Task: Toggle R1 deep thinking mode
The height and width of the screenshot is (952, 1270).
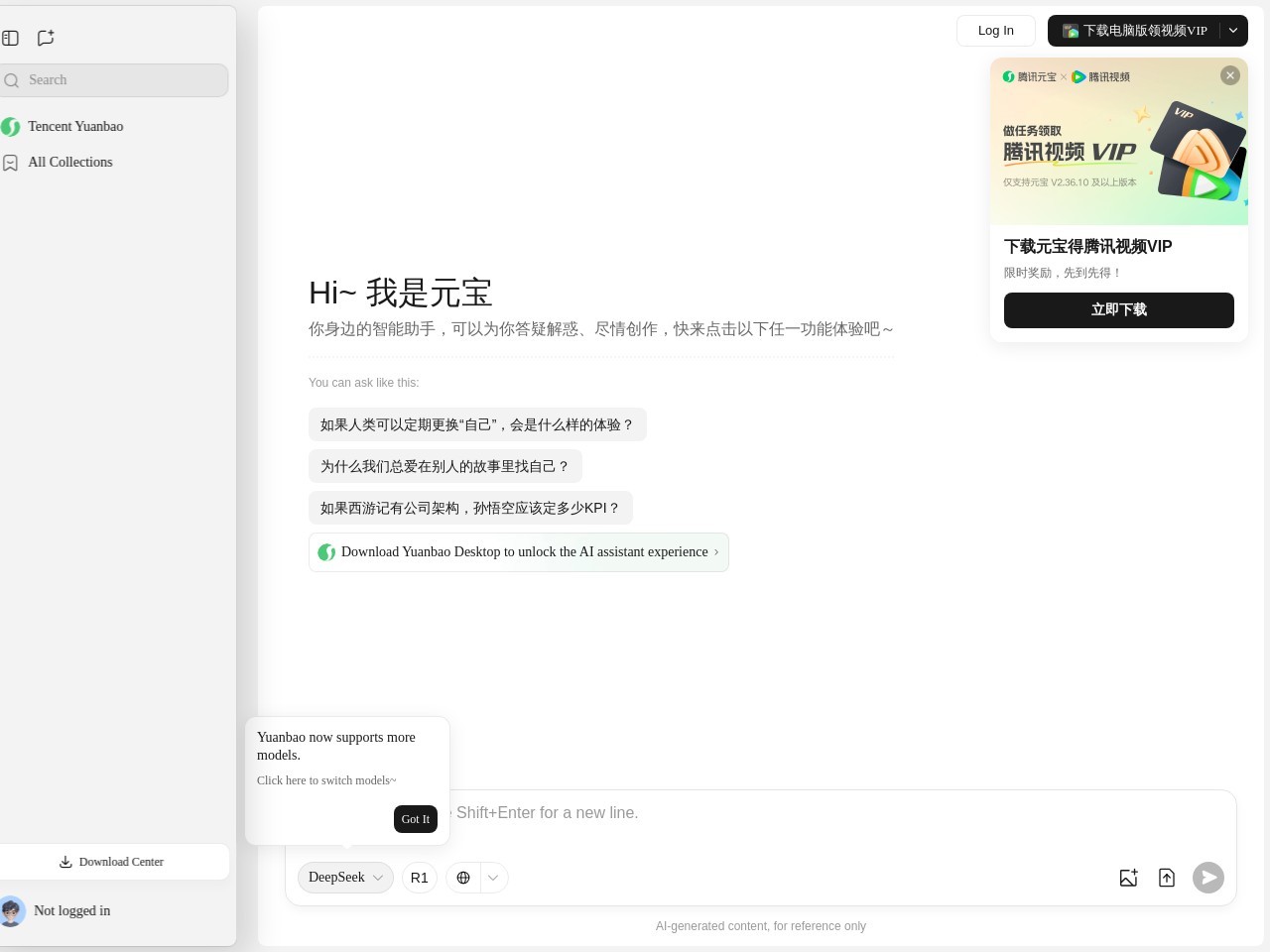Action: click(x=419, y=878)
